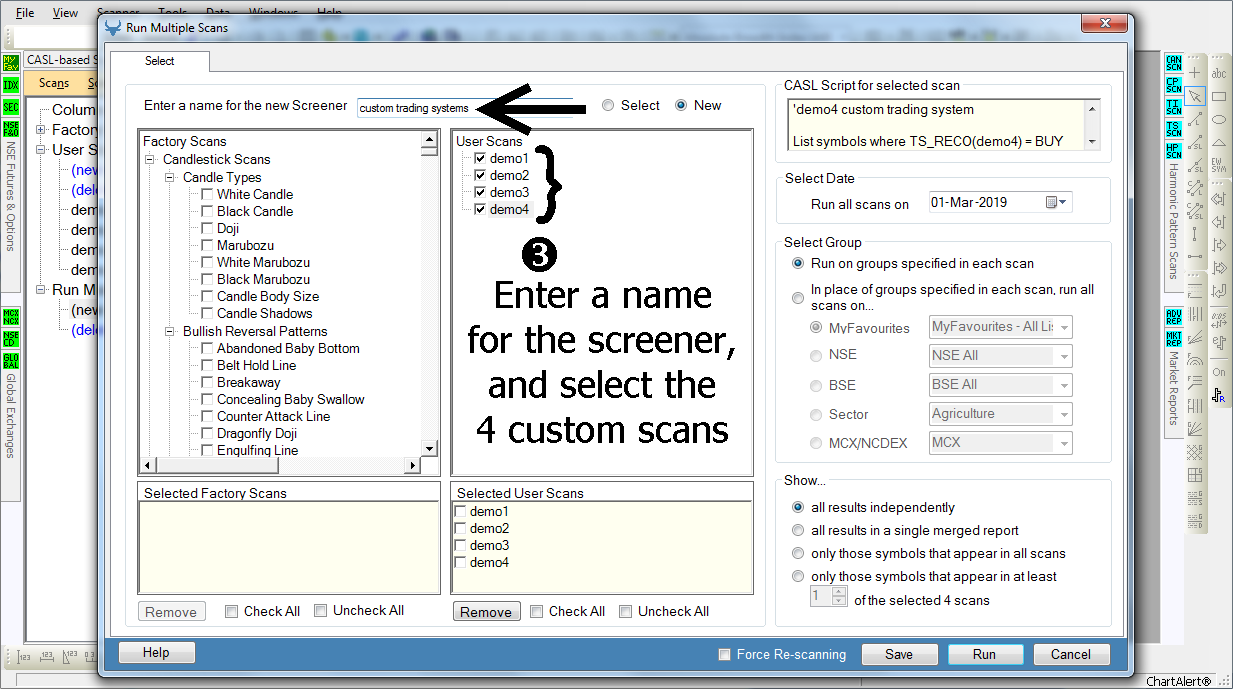Image resolution: width=1233 pixels, height=689 pixels.
Task: Collapse the Candle Types tree node
Action: [170, 177]
